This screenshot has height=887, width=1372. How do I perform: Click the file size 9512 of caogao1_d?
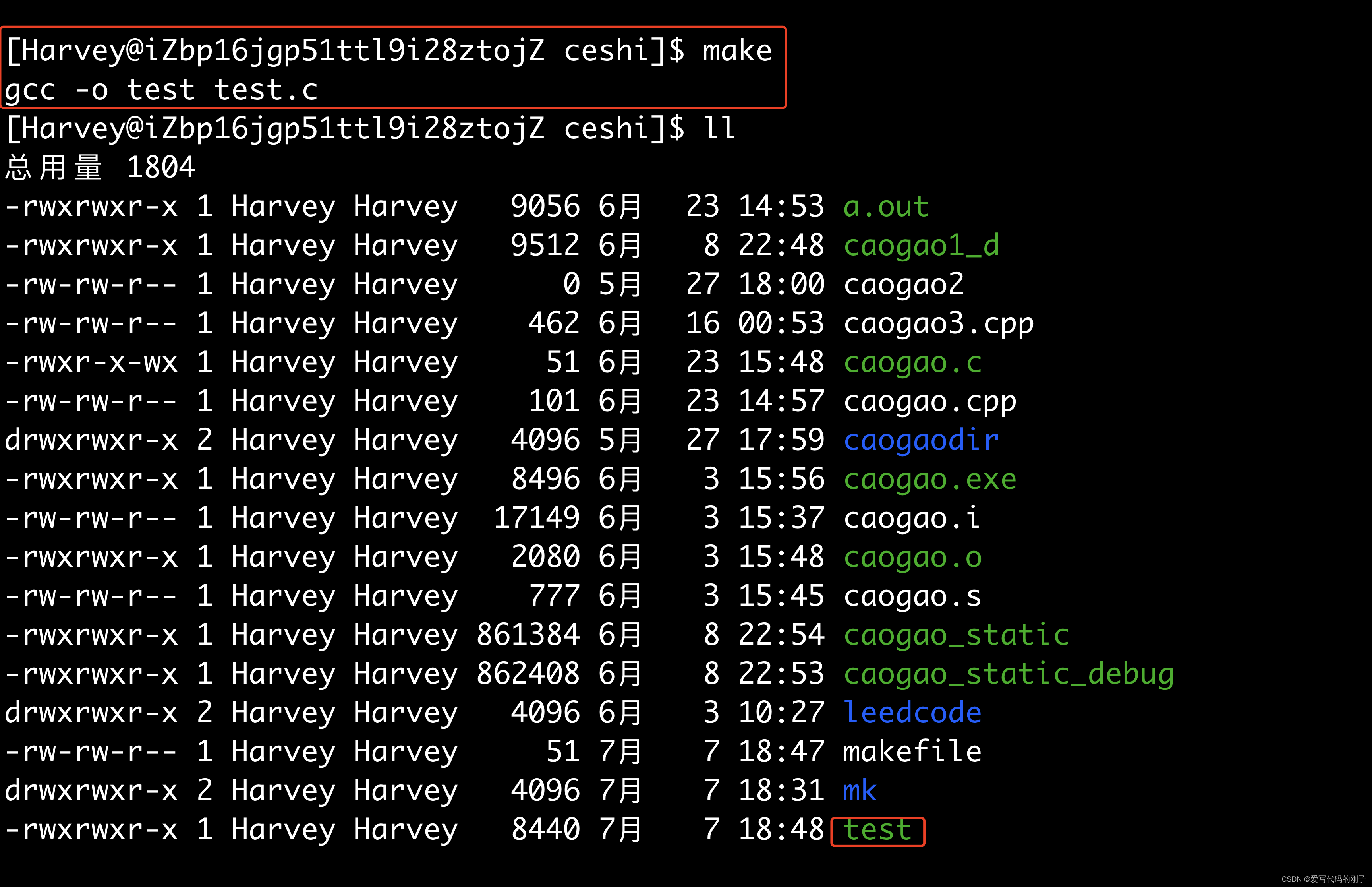pyautogui.click(x=545, y=246)
